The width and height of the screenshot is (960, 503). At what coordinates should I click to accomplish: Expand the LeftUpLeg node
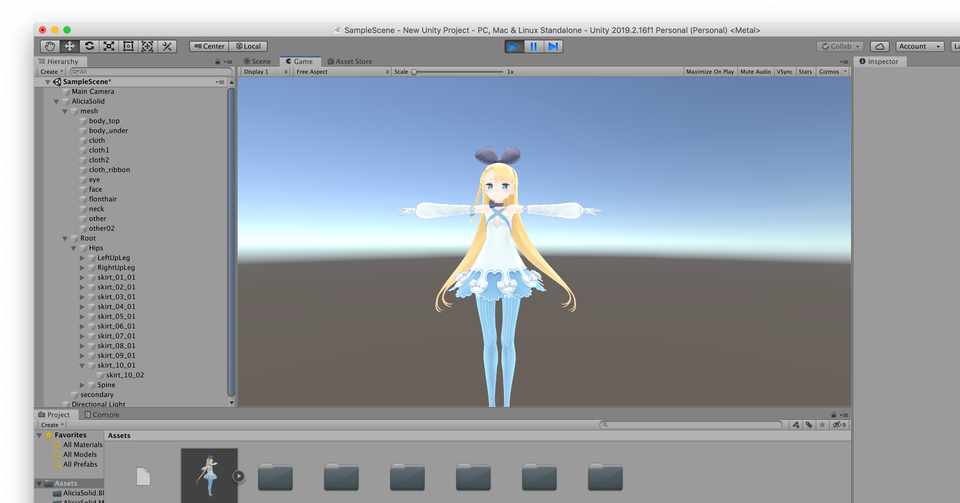coord(82,258)
